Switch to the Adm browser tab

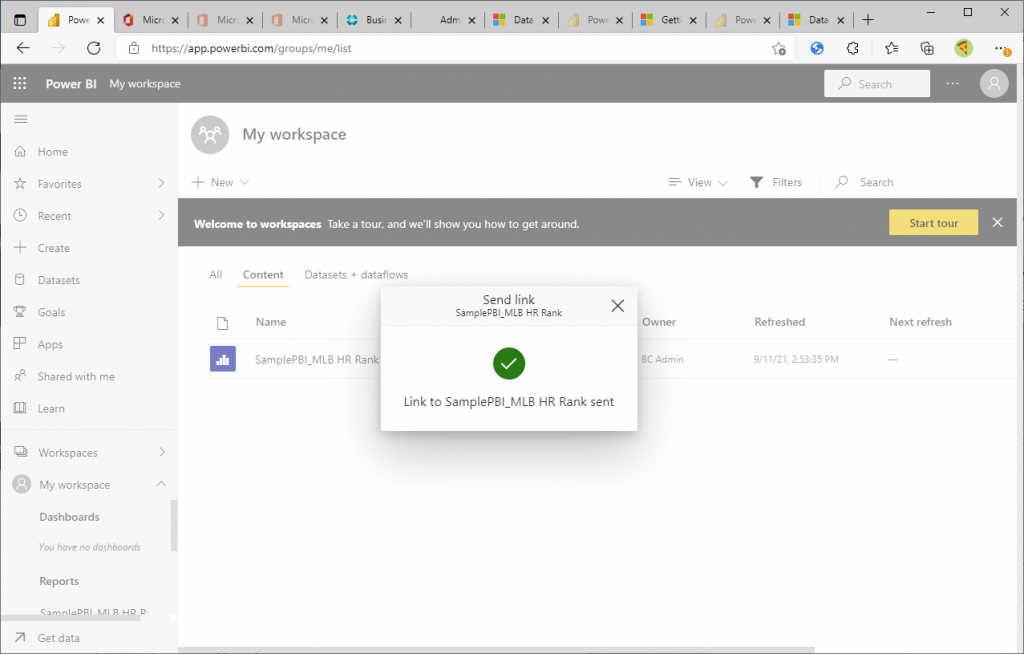coord(449,20)
